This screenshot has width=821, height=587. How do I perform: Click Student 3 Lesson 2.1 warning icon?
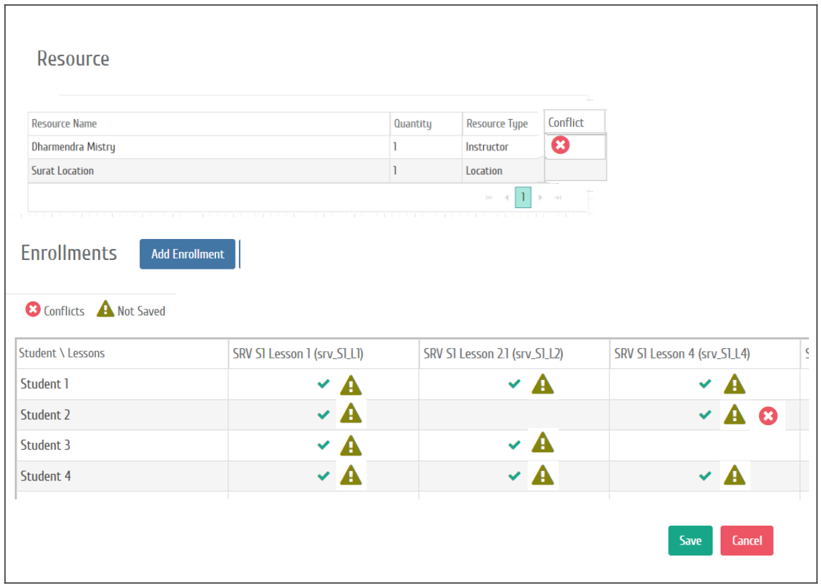[542, 443]
